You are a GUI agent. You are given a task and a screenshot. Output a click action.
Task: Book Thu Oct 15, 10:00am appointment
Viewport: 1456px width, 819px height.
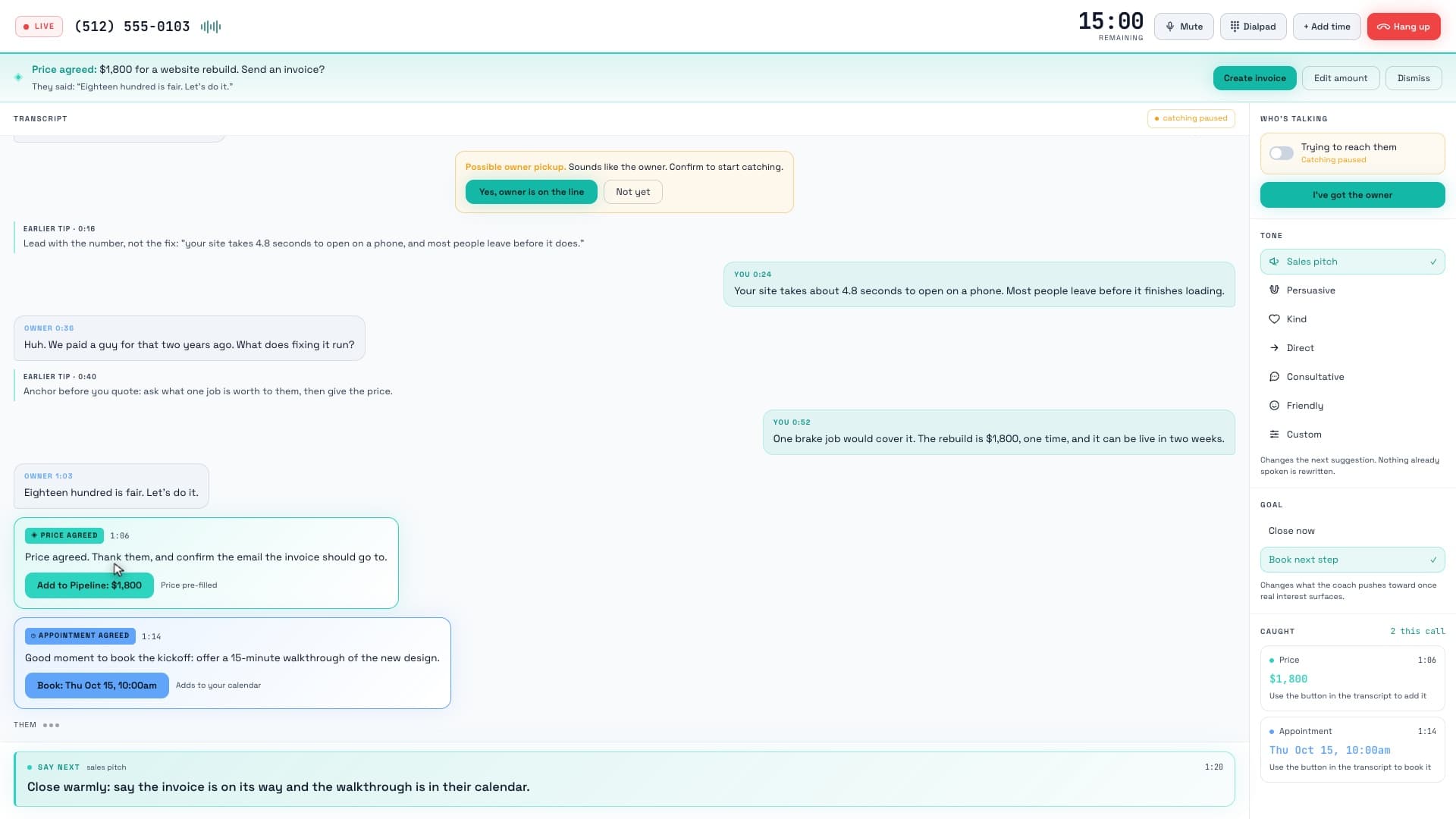coord(97,686)
